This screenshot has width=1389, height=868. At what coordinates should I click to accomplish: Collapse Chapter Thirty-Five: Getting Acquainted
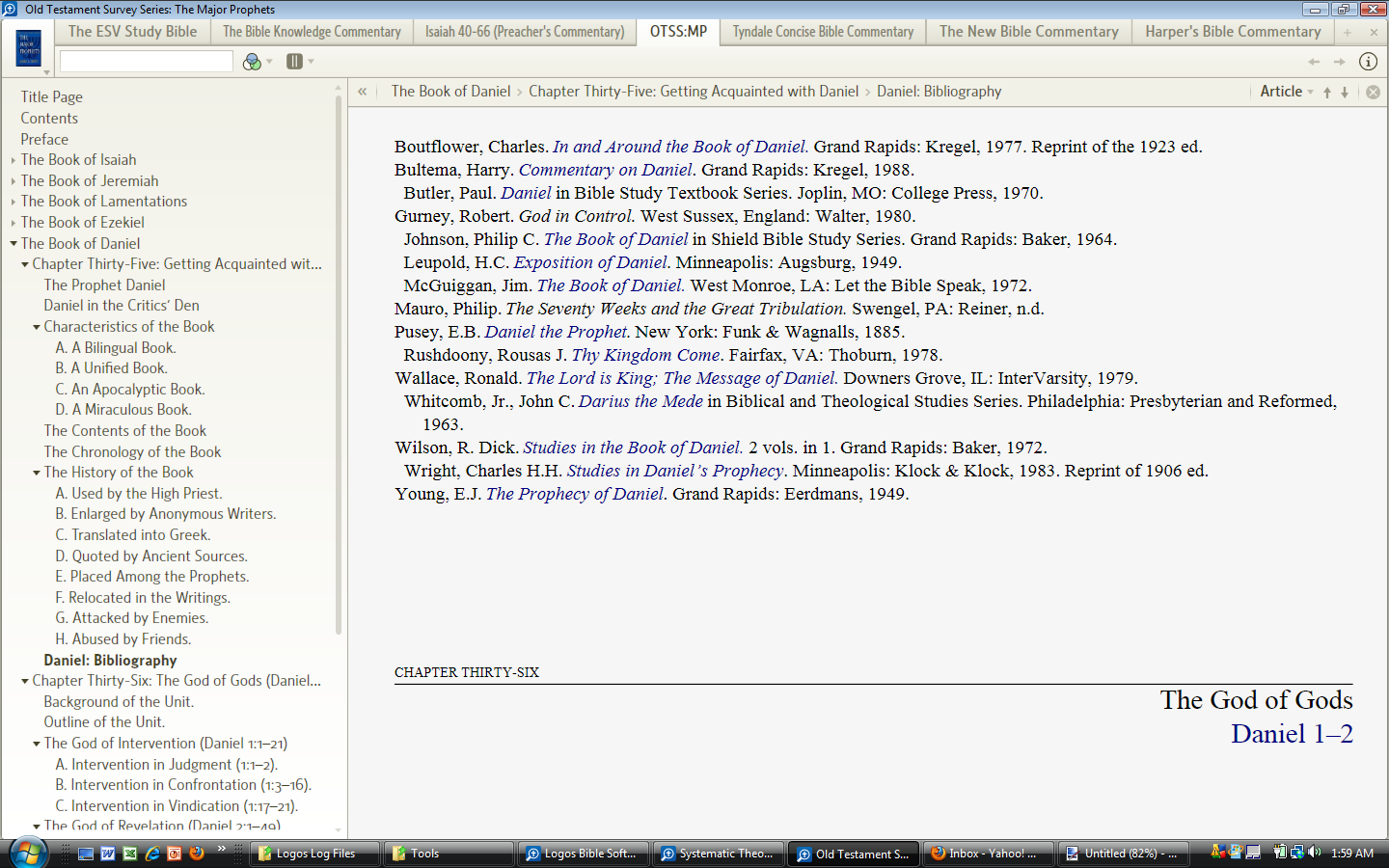25,264
